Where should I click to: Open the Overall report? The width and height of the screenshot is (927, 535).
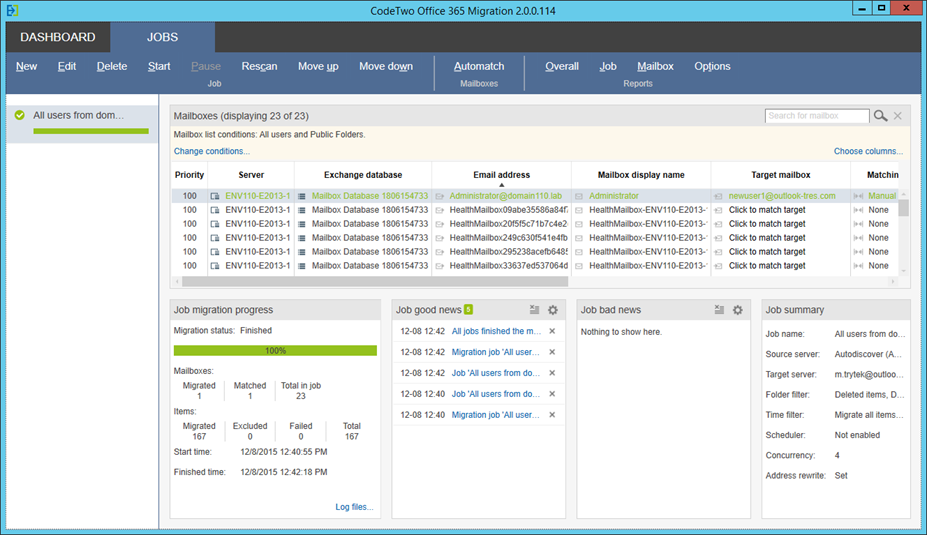[x=562, y=66]
